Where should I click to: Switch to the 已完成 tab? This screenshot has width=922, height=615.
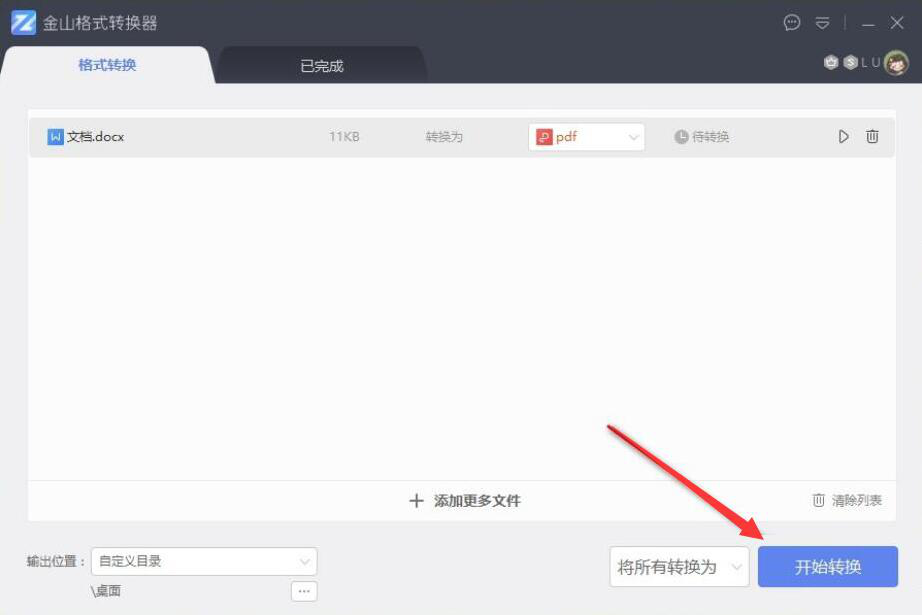[322, 66]
